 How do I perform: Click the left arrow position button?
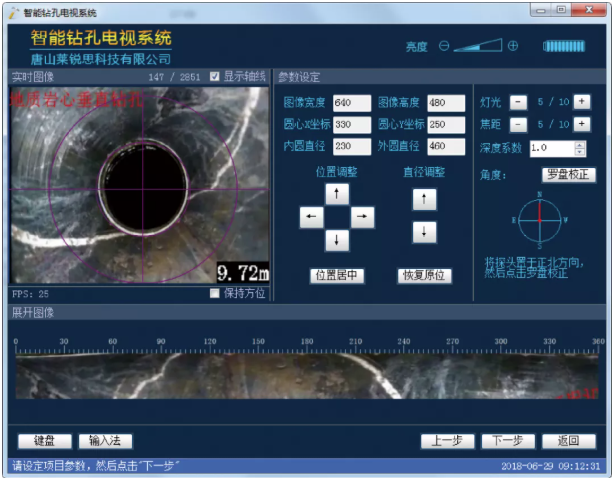312,216
